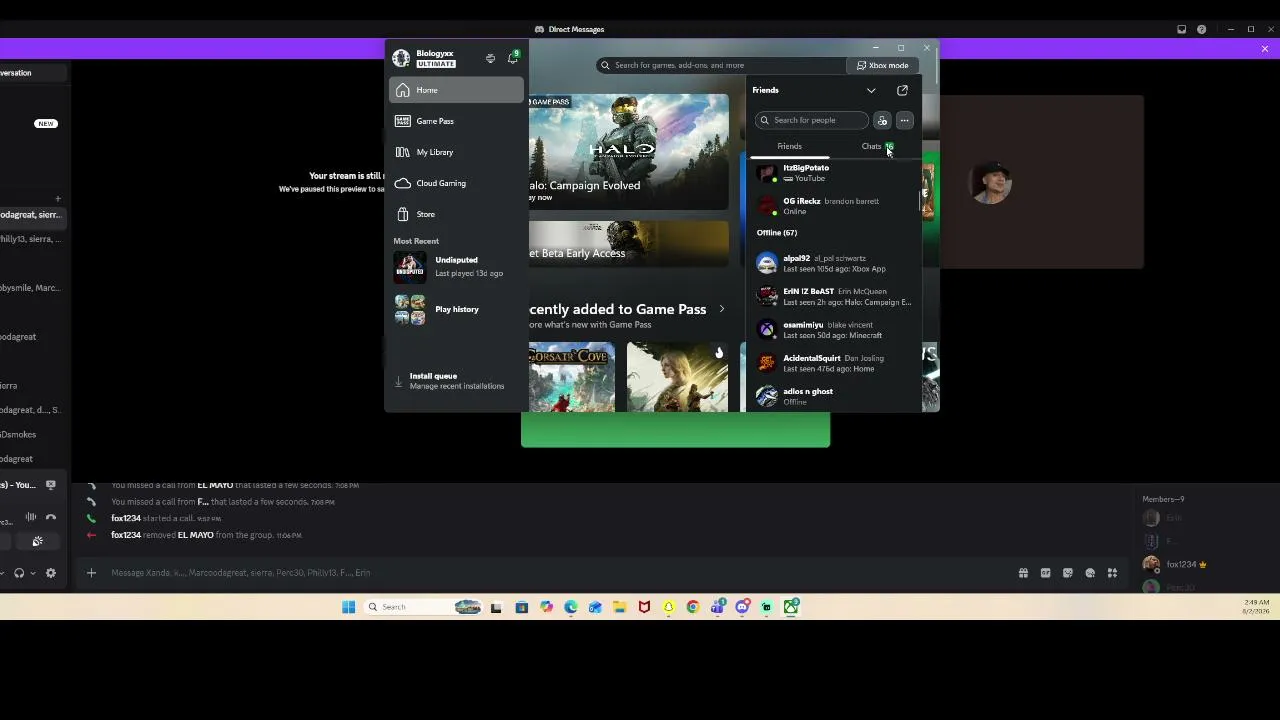Click the add friend icon
Screen dimensions: 1280x720
point(882,120)
